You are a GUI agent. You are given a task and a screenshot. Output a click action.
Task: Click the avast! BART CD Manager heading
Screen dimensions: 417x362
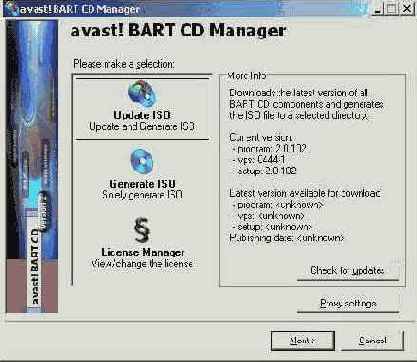tap(179, 31)
